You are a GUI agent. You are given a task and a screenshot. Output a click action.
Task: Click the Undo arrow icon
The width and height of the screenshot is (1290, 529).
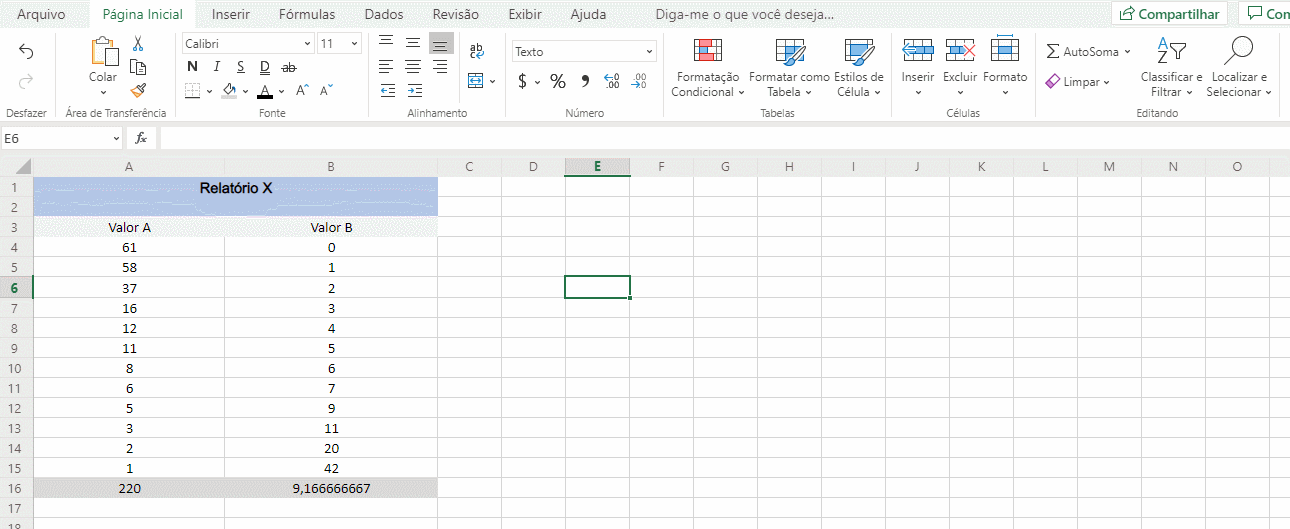[26, 52]
